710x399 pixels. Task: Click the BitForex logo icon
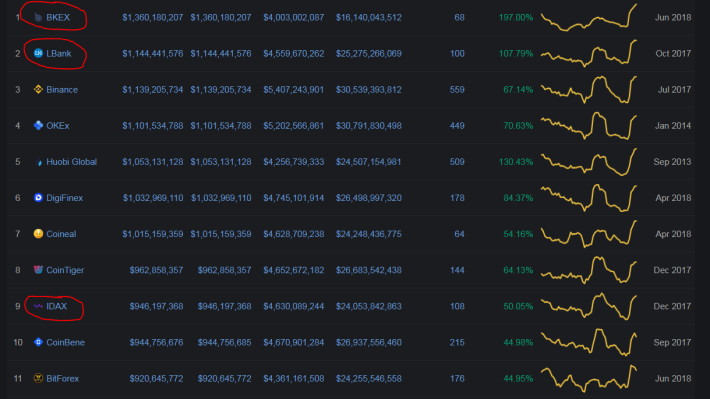(x=38, y=378)
